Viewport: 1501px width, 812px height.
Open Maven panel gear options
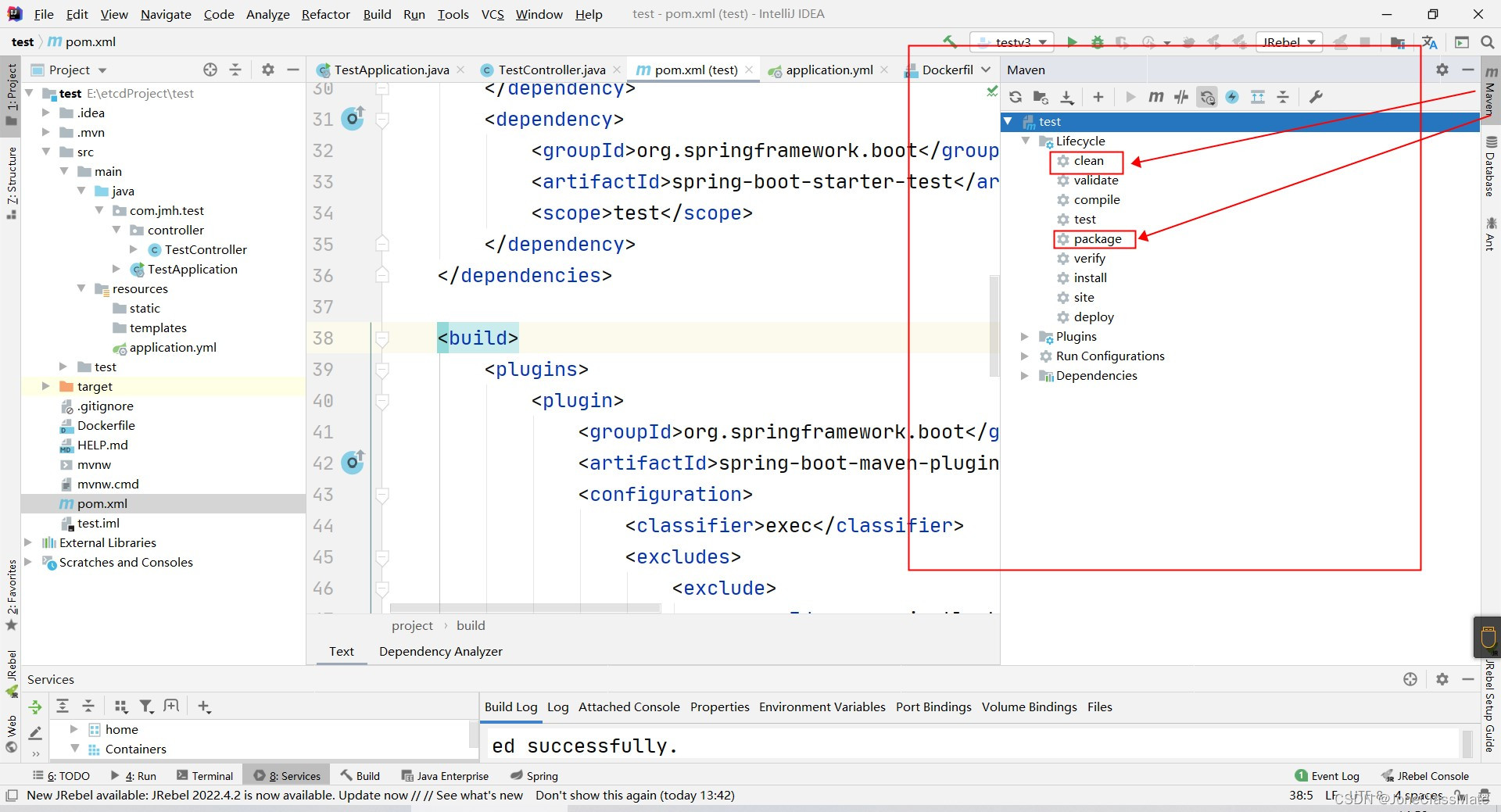(1442, 70)
